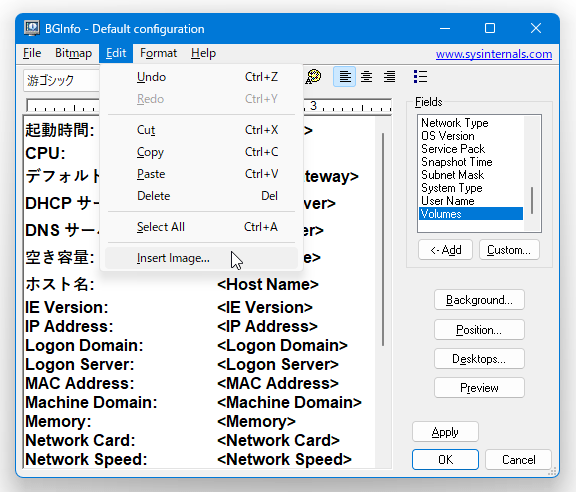Image resolution: width=576 pixels, height=492 pixels.
Task: Align text left in the toolbar
Action: [344, 76]
